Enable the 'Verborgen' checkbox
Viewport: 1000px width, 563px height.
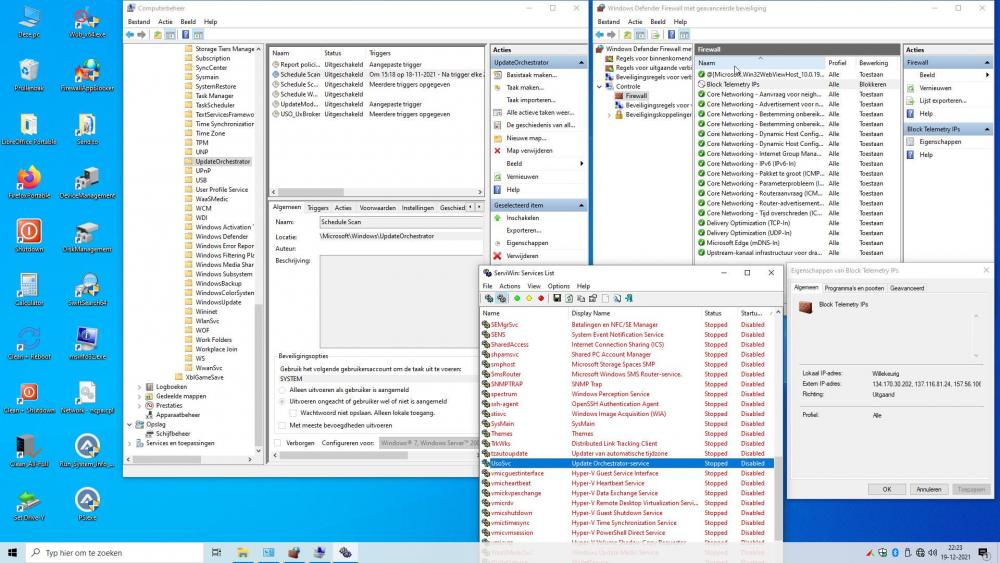click(x=280, y=442)
